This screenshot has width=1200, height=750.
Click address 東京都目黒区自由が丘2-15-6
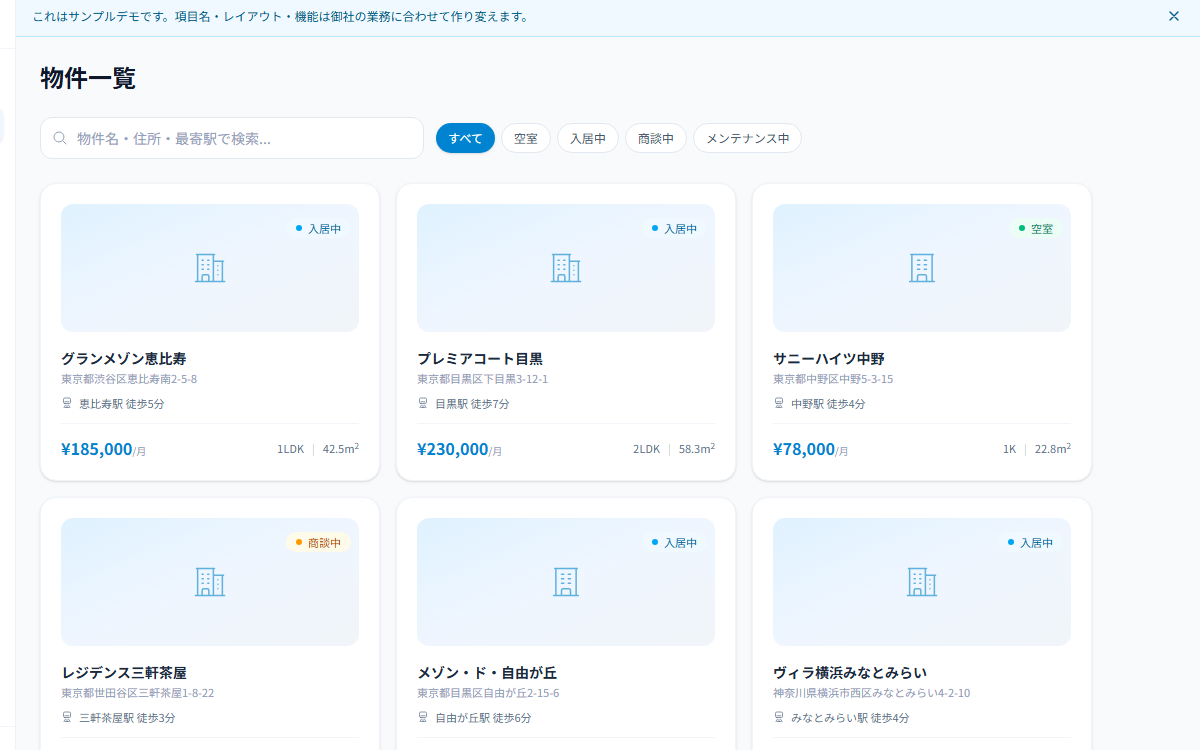[488, 694]
